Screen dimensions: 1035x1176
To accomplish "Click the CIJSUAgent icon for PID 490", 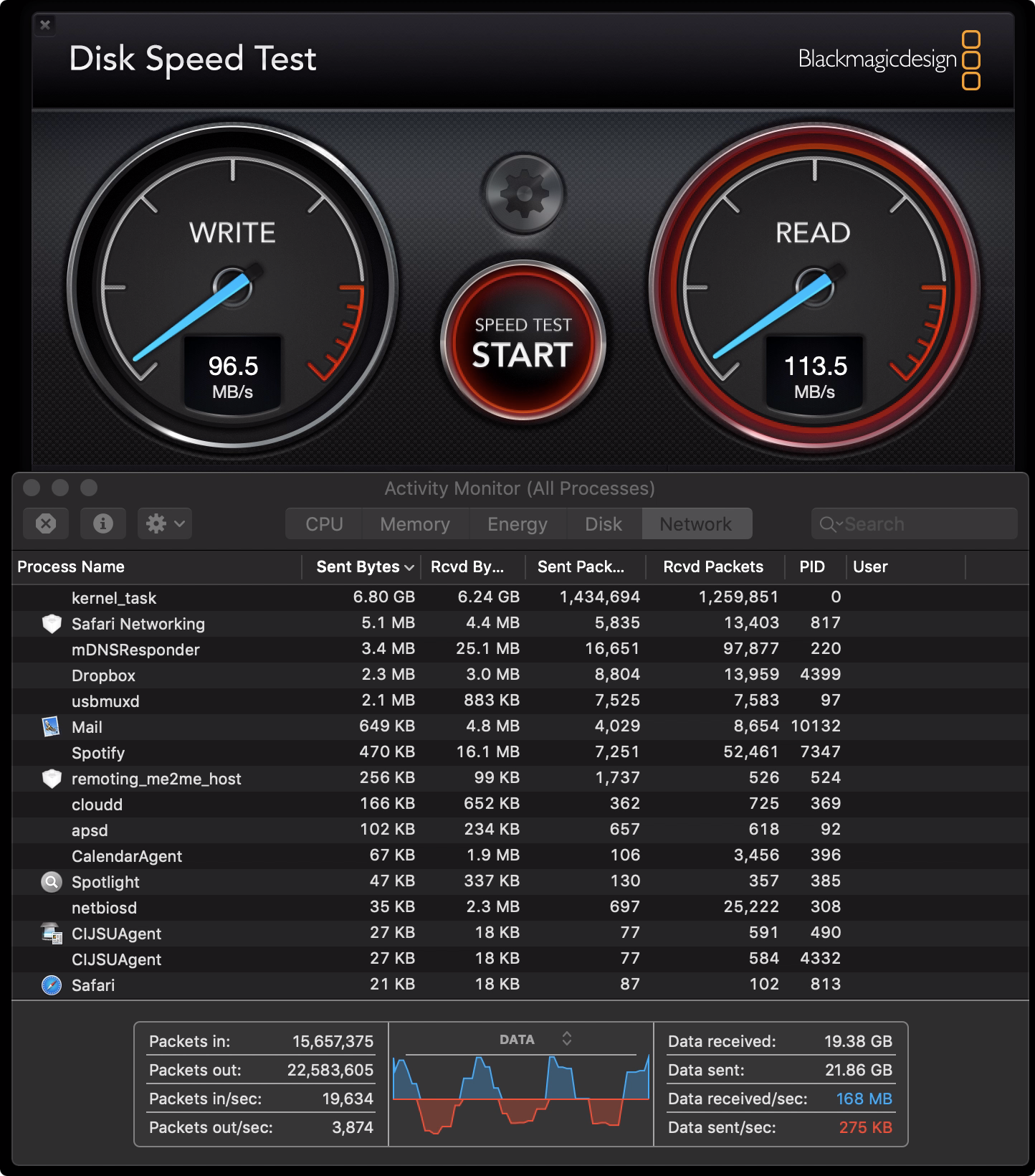I will click(52, 934).
